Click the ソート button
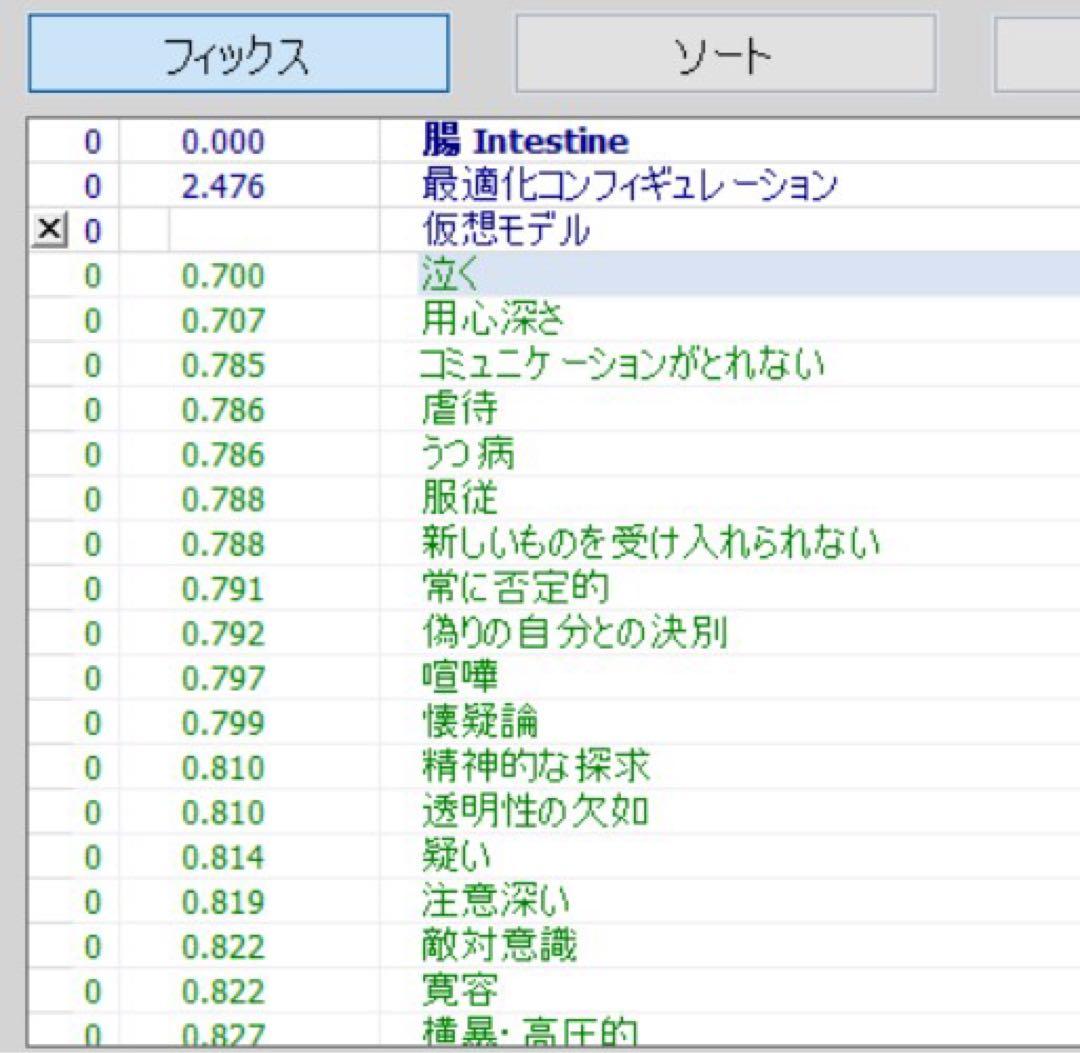This screenshot has width=1080, height=1053. pyautogui.click(x=725, y=54)
